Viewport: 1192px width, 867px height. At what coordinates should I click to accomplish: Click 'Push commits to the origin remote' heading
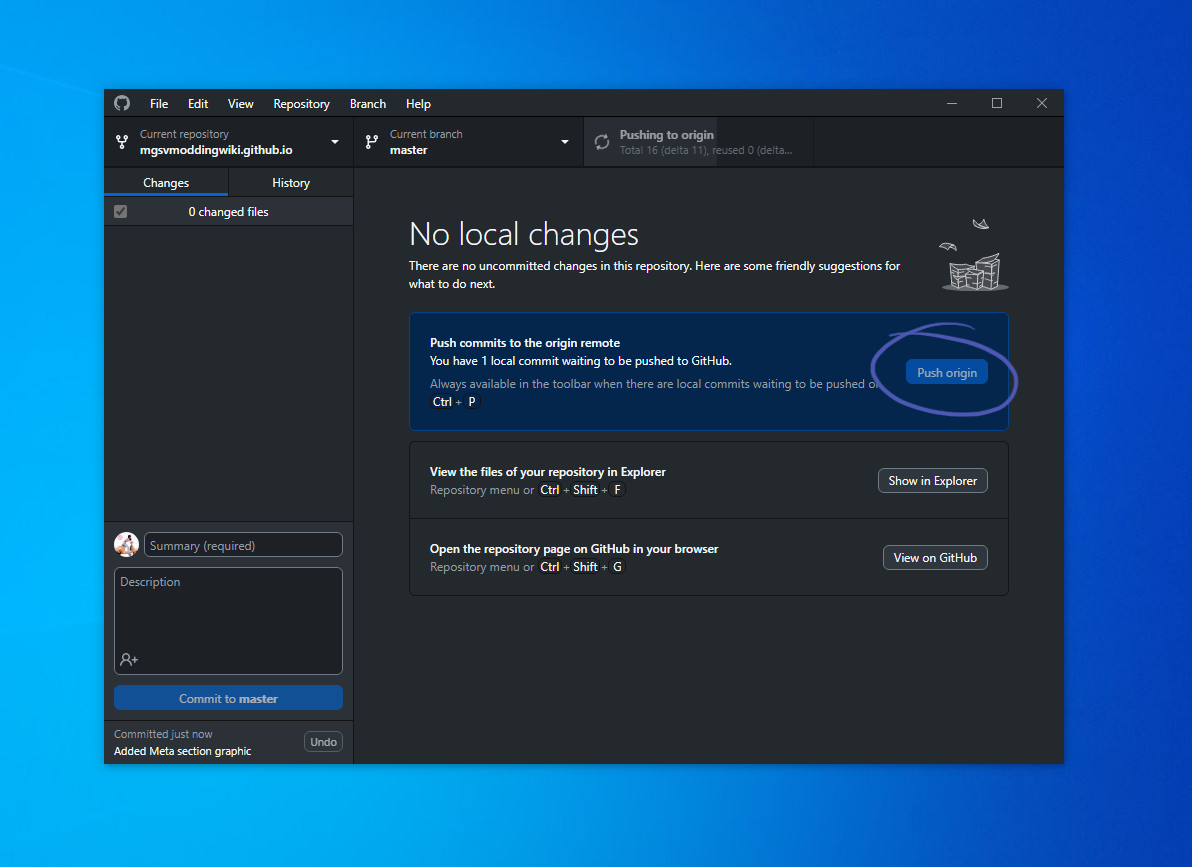[525, 343]
